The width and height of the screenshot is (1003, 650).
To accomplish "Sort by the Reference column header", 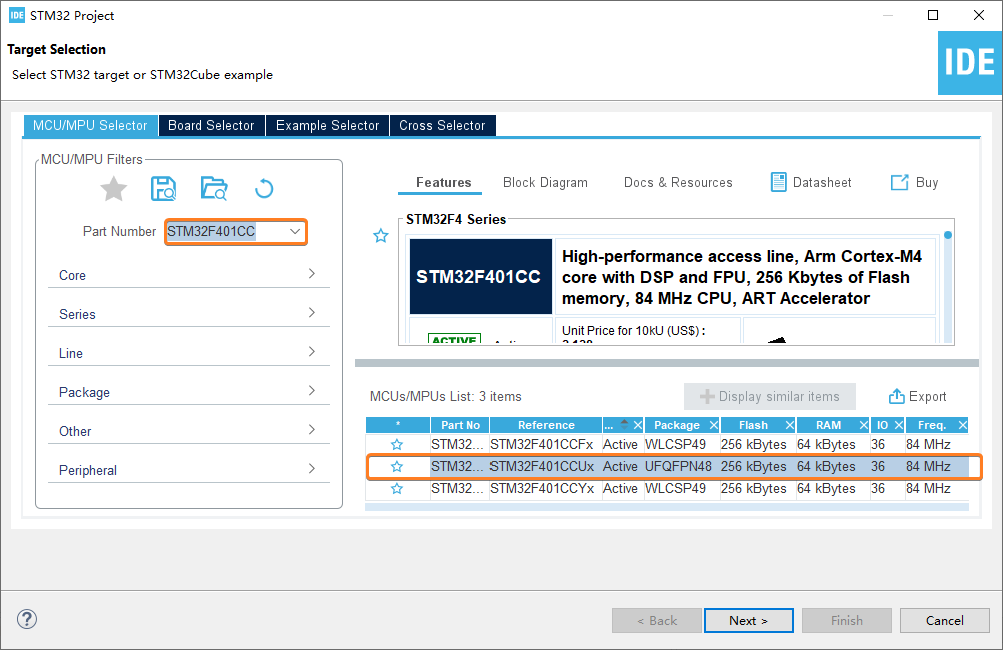I will click(x=546, y=425).
